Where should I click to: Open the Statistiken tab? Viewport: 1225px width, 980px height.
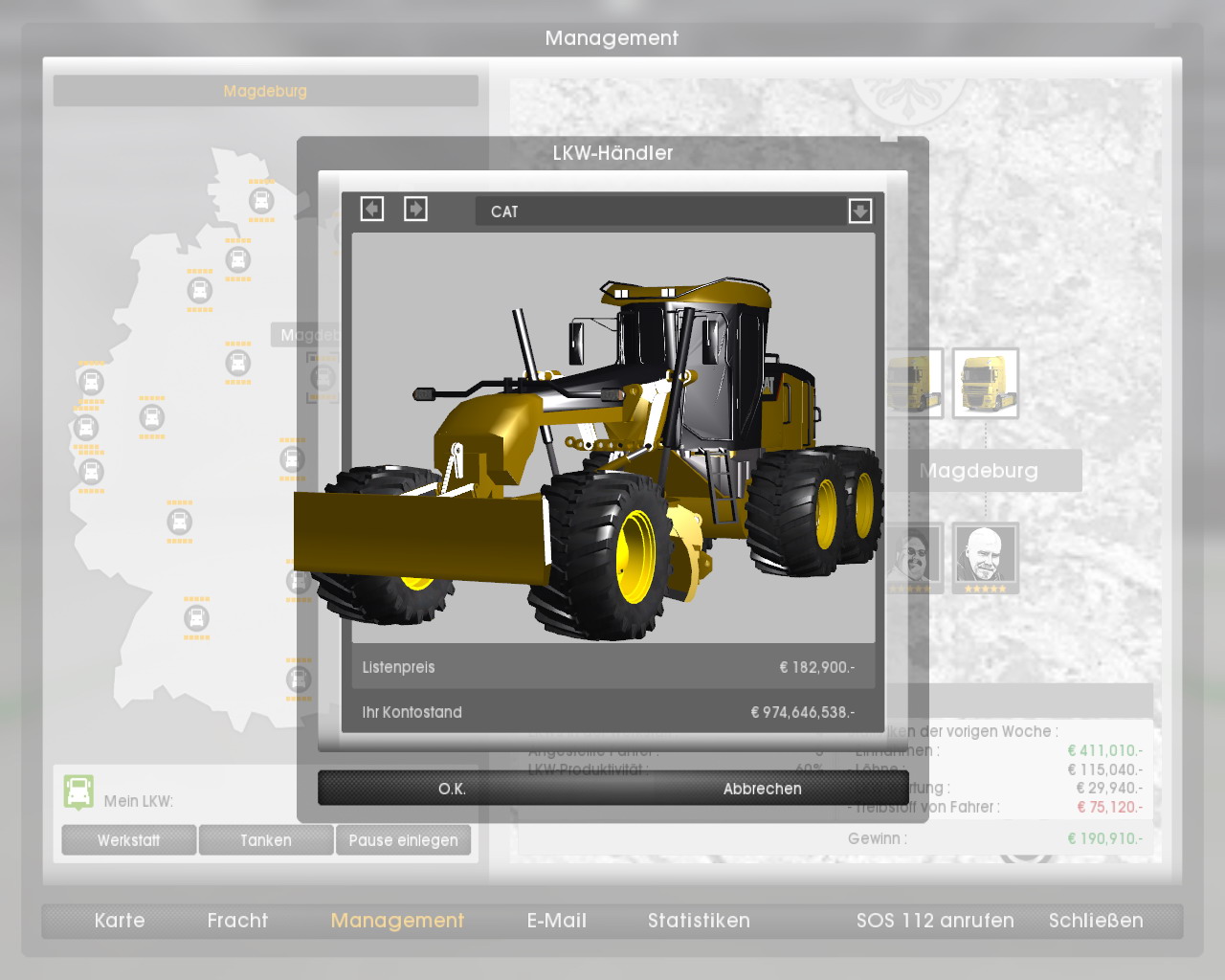(699, 921)
